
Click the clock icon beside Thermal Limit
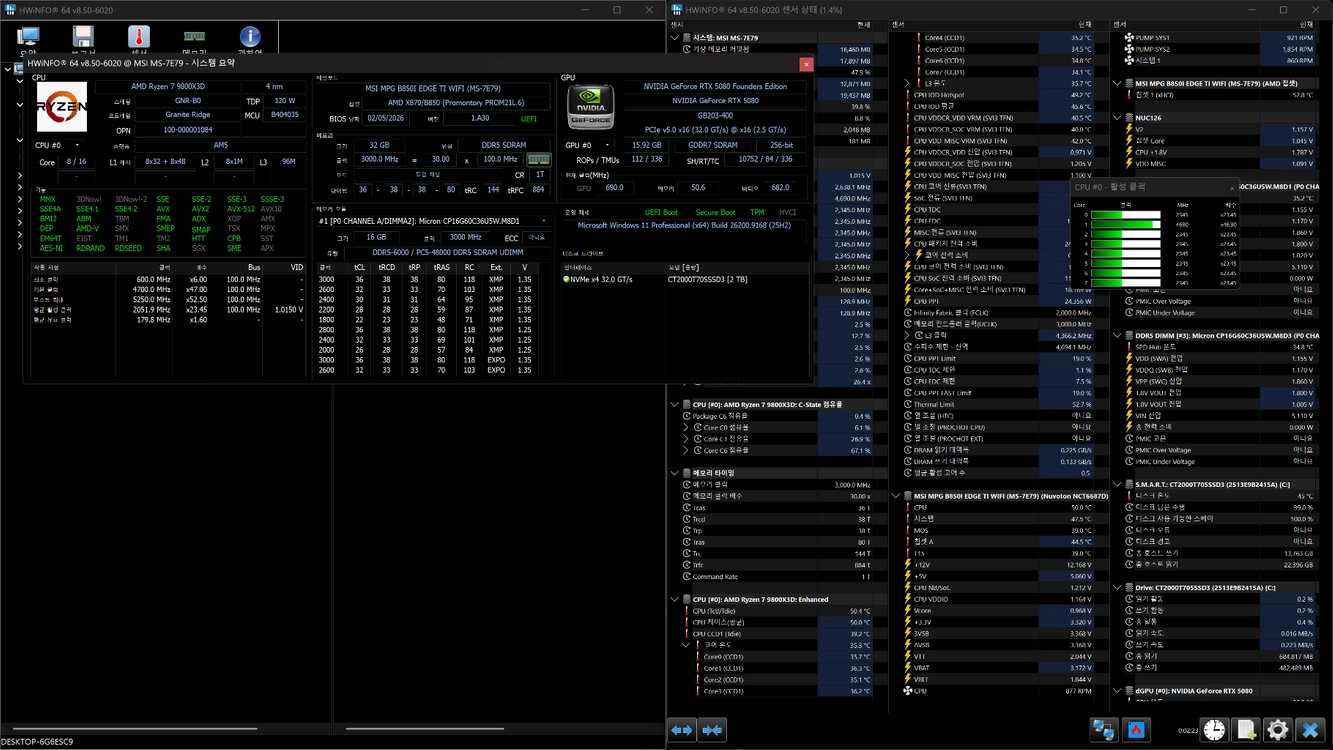pos(908,404)
